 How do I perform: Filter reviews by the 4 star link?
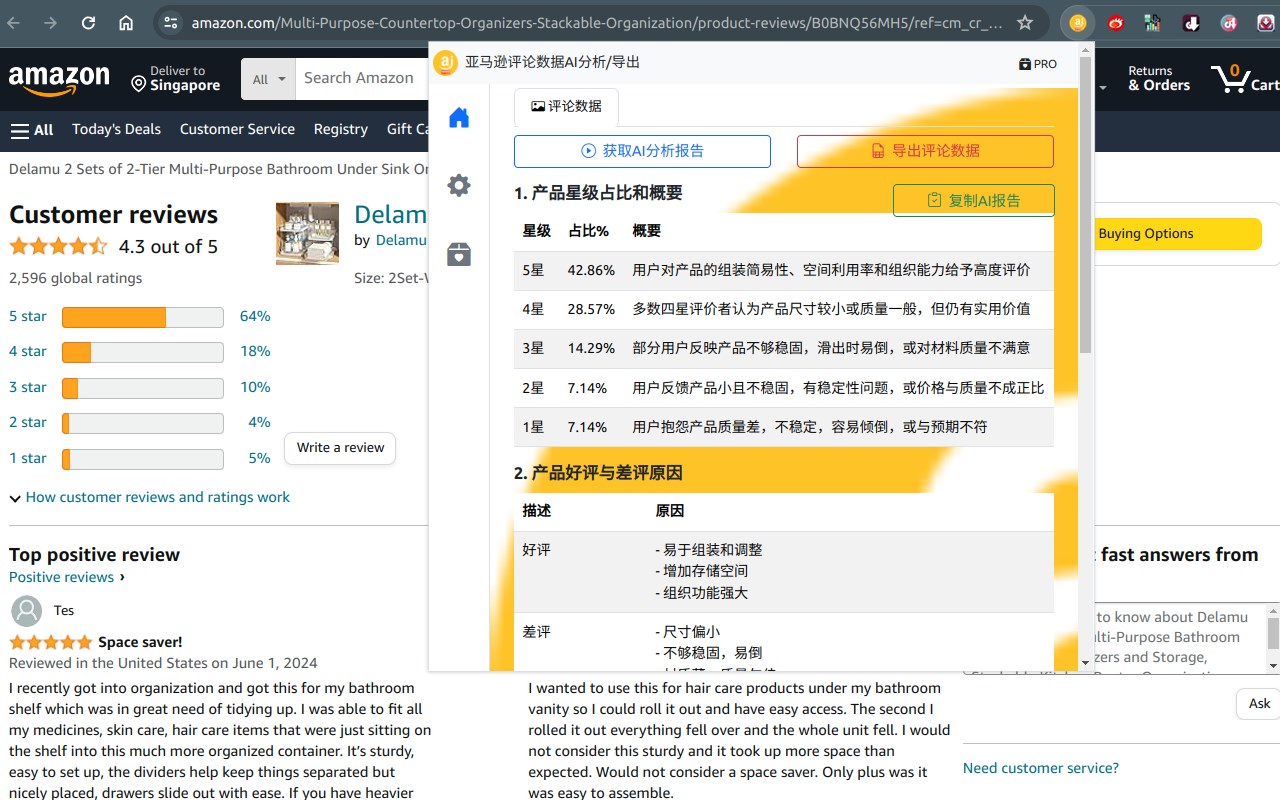coord(28,351)
